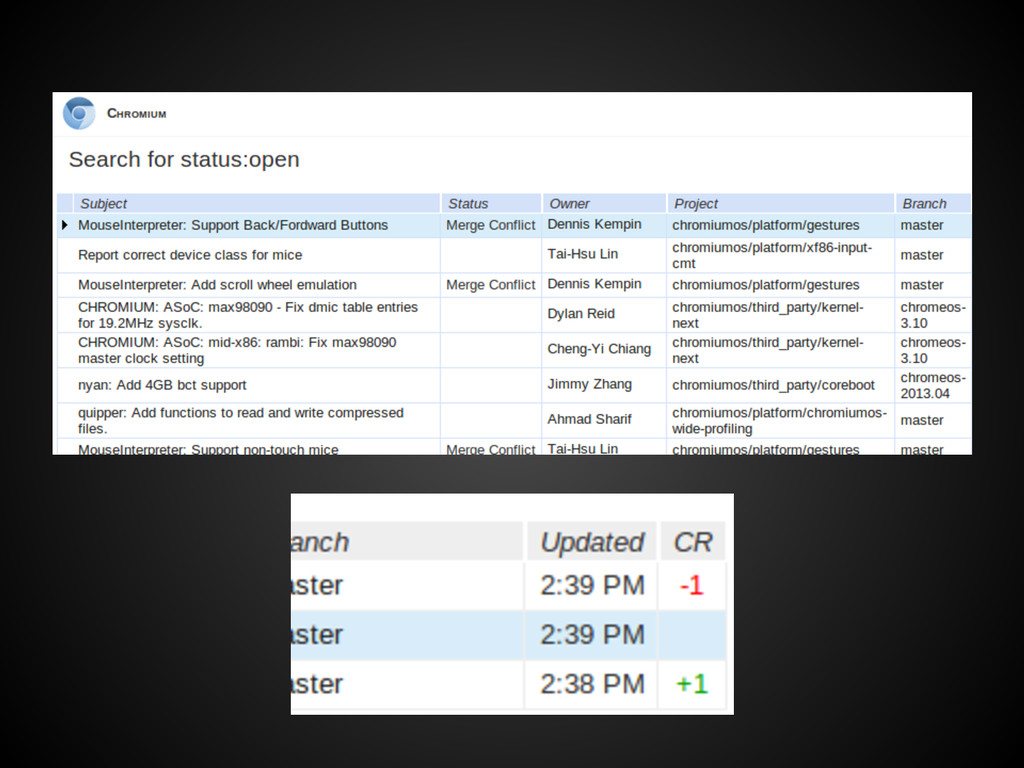This screenshot has width=1024, height=768.
Task: Open 'MouseInterpreter: Add scroll wheel emulation' change
Action: (217, 285)
